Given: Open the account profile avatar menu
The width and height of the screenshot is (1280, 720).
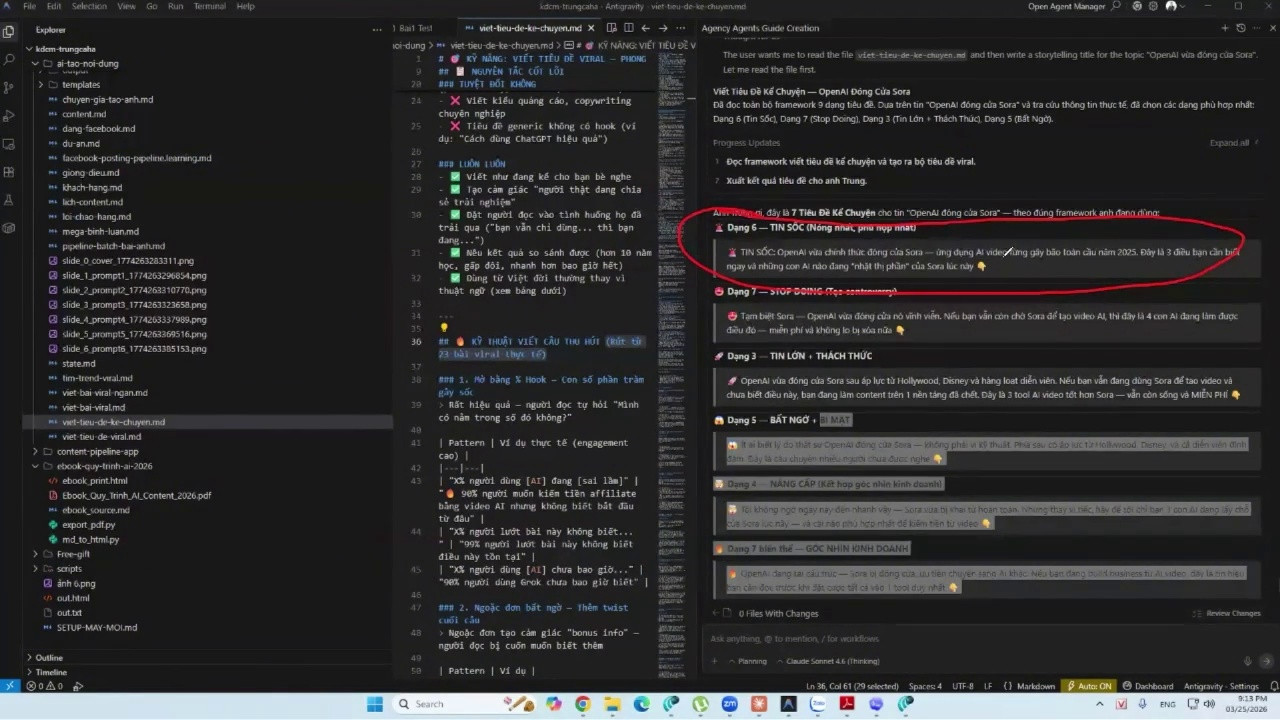Looking at the screenshot, I should pyautogui.click(x=1171, y=6).
